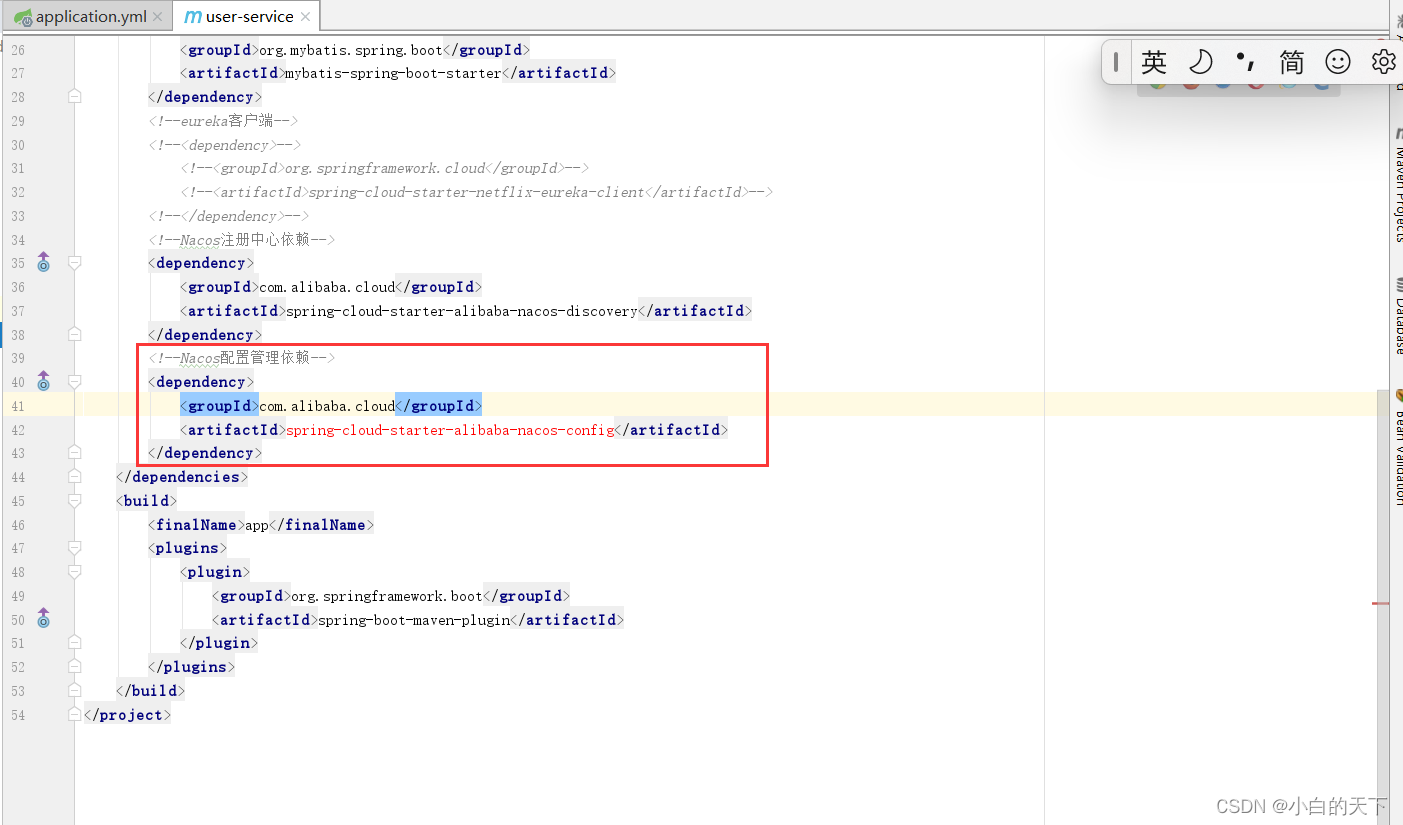Image resolution: width=1403 pixels, height=825 pixels.
Task: Toggle IME punctuation mode icon
Action: tap(1246, 62)
